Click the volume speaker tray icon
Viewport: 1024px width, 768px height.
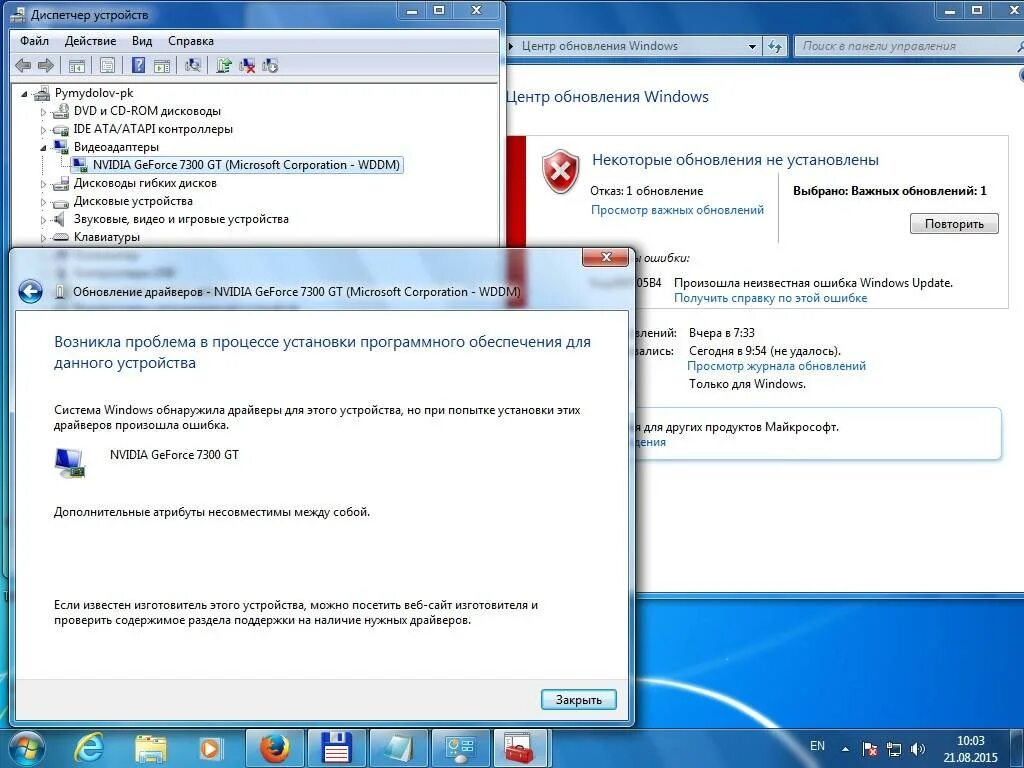click(918, 749)
